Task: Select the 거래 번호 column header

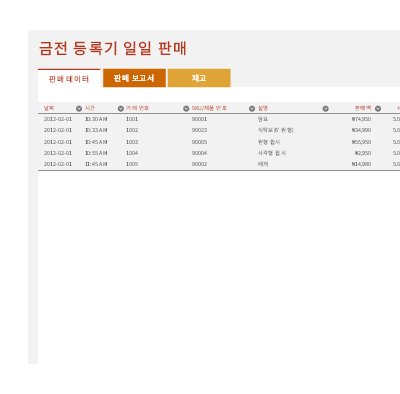Action: 137,108
